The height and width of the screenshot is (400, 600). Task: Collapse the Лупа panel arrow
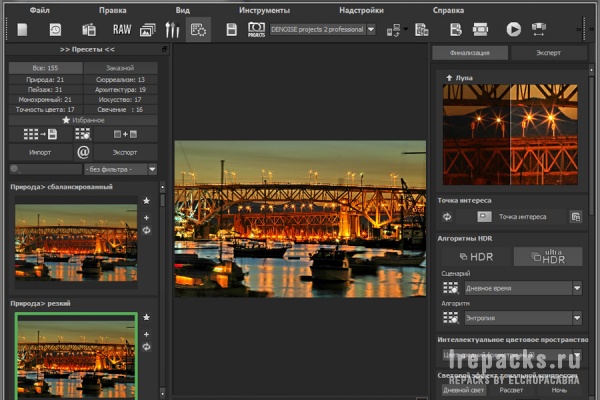(449, 78)
